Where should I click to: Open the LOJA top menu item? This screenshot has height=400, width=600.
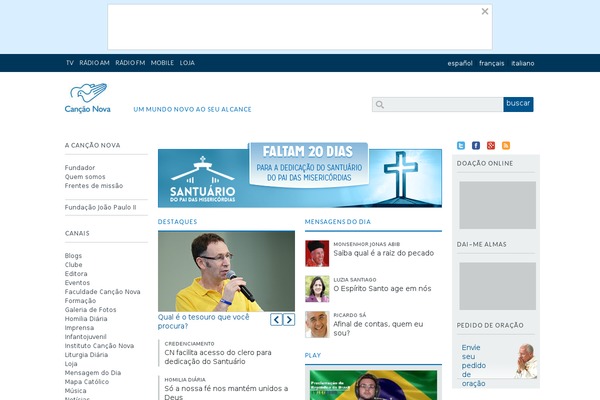click(x=187, y=63)
